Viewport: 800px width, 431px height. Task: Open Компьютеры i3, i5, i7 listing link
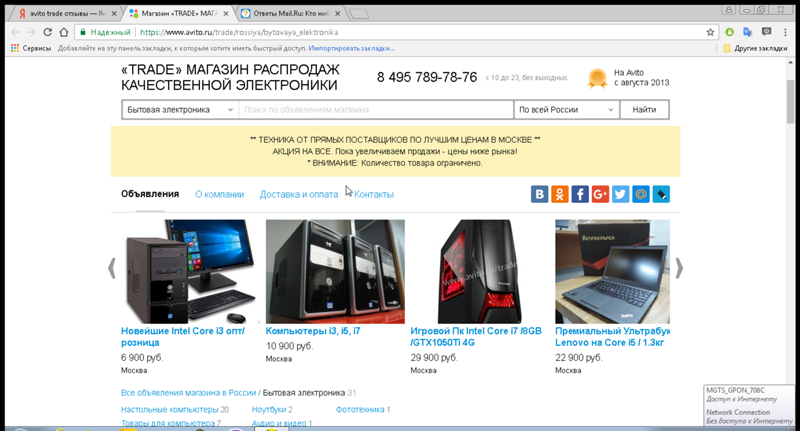pyautogui.click(x=313, y=331)
